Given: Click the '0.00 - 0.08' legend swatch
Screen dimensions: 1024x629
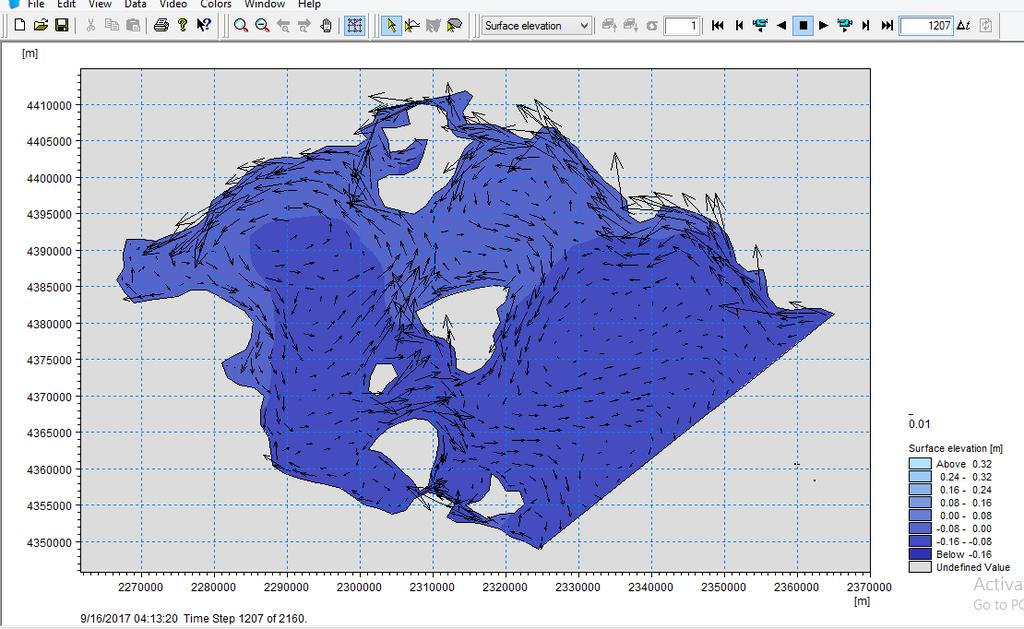Looking at the screenshot, I should click(920, 515).
